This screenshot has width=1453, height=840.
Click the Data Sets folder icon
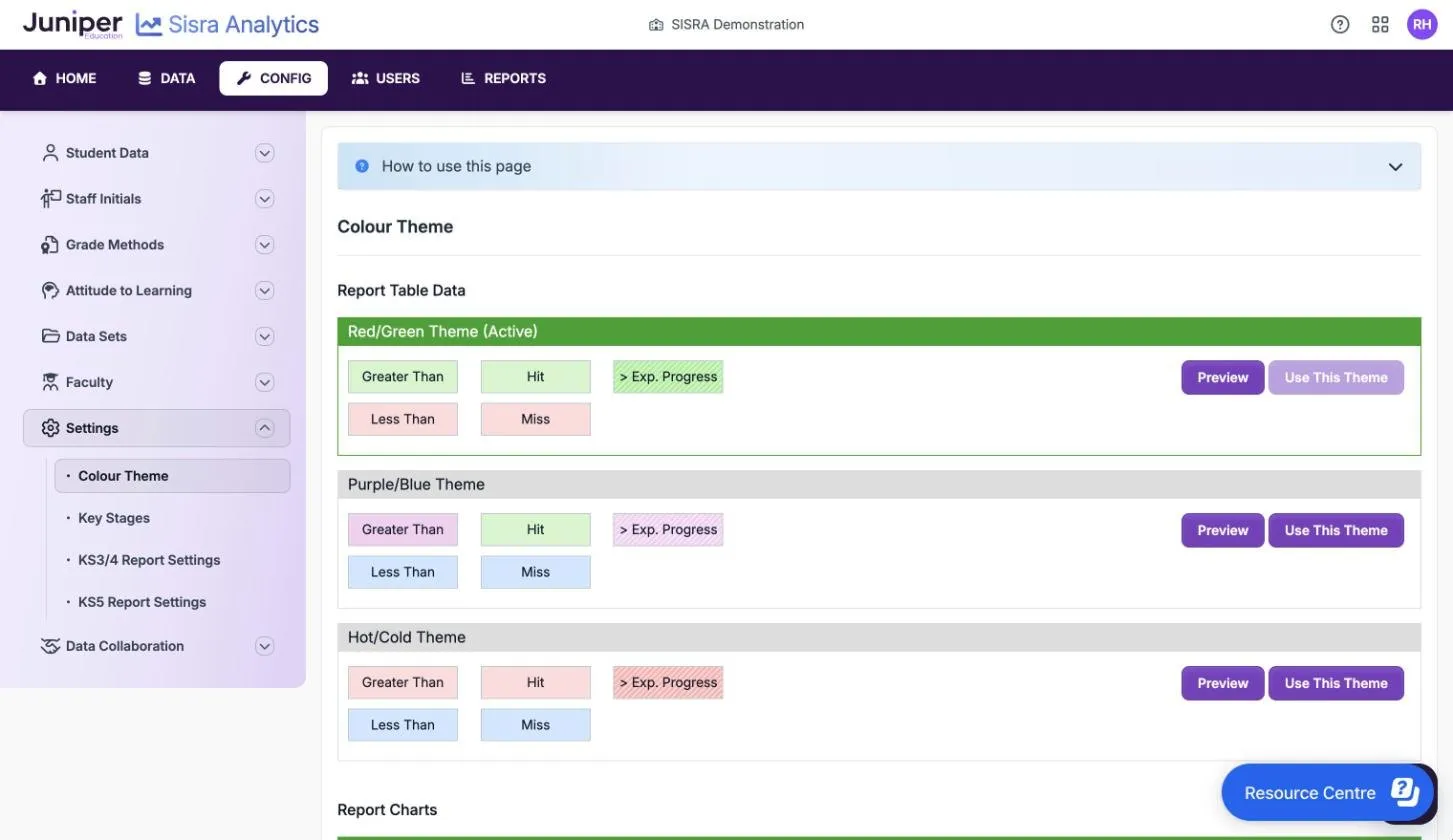pos(50,336)
